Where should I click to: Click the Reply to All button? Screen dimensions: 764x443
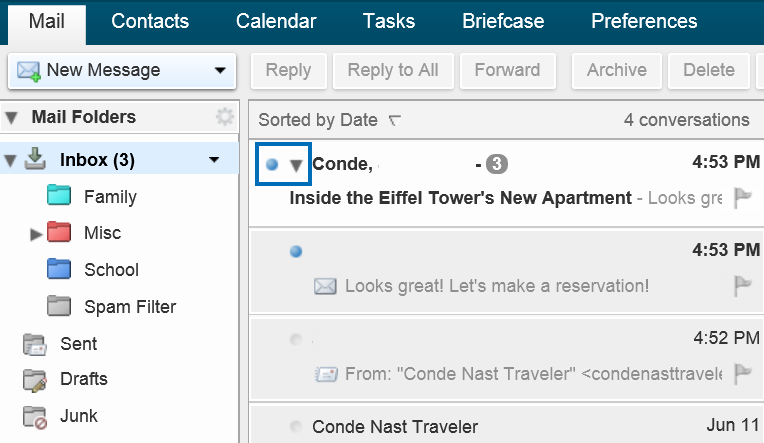pyautogui.click(x=393, y=71)
